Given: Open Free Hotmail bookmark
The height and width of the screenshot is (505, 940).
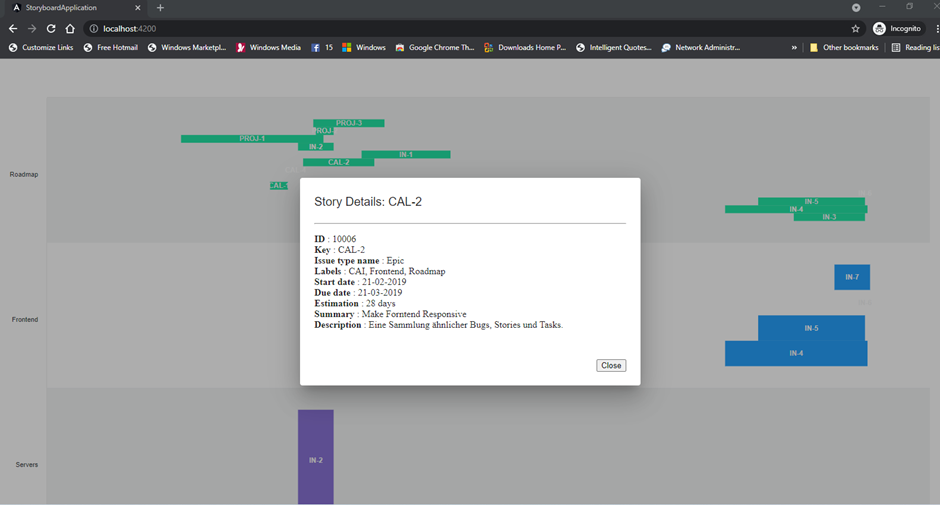Looking at the screenshot, I should point(110,47).
